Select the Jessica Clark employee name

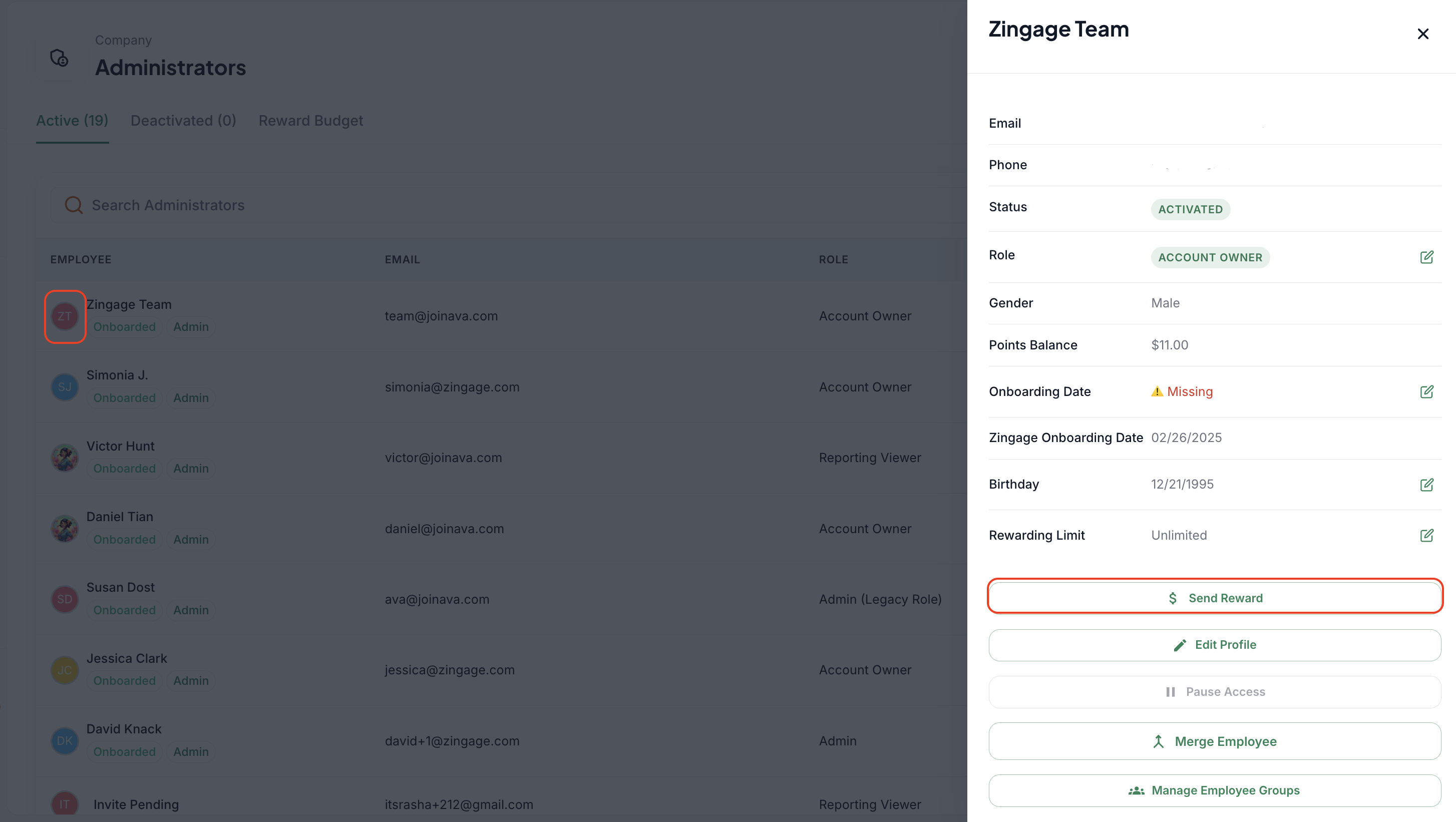127,658
